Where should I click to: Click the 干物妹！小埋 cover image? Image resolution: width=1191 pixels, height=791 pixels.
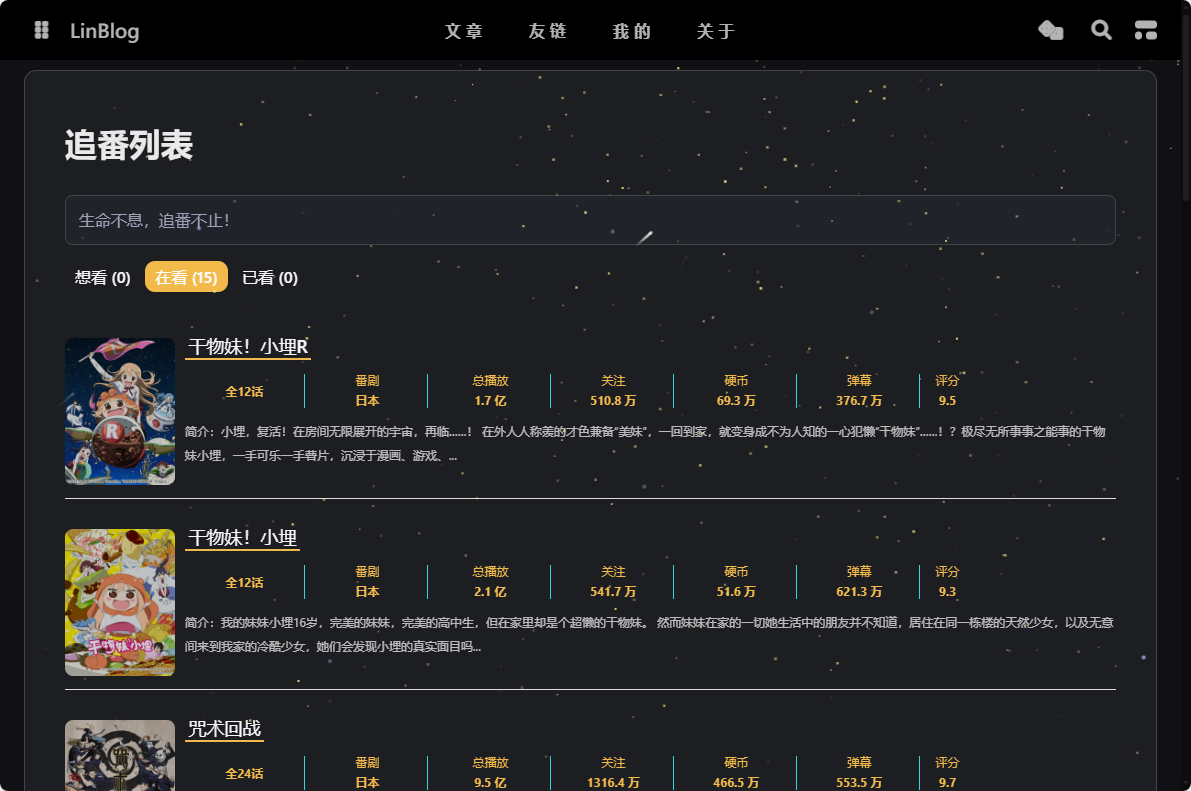(120, 602)
